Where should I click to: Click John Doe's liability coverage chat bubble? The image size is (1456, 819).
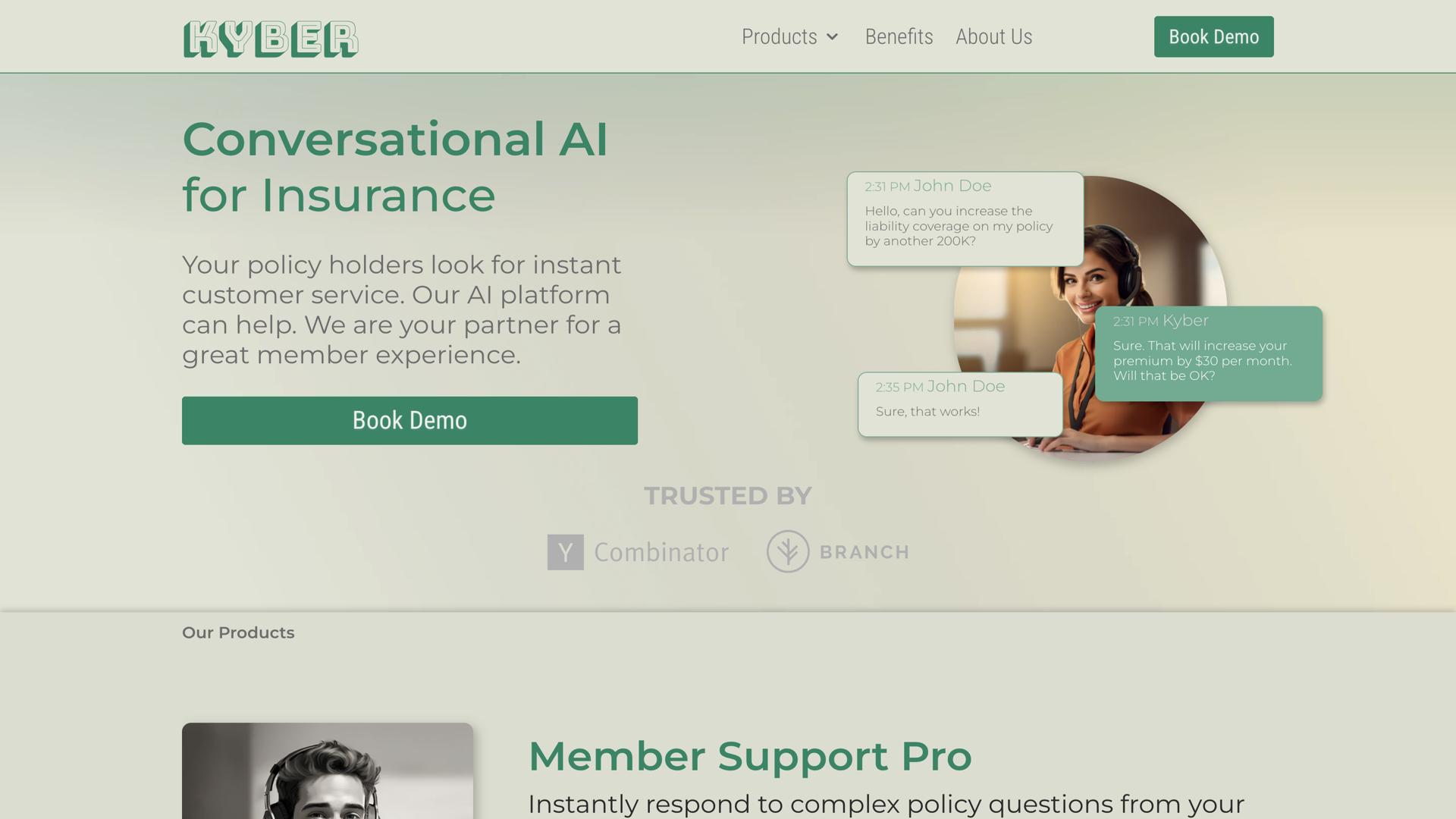coord(965,219)
